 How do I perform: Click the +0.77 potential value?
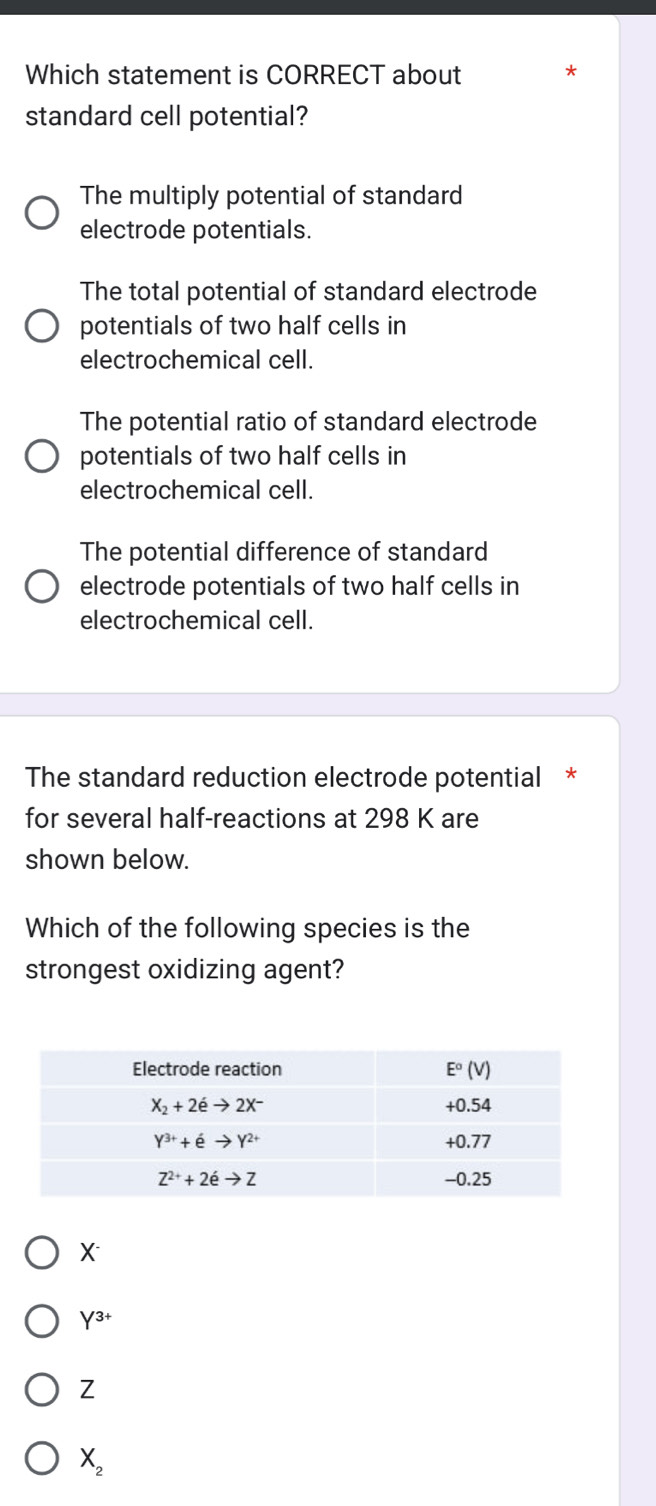point(468,1141)
